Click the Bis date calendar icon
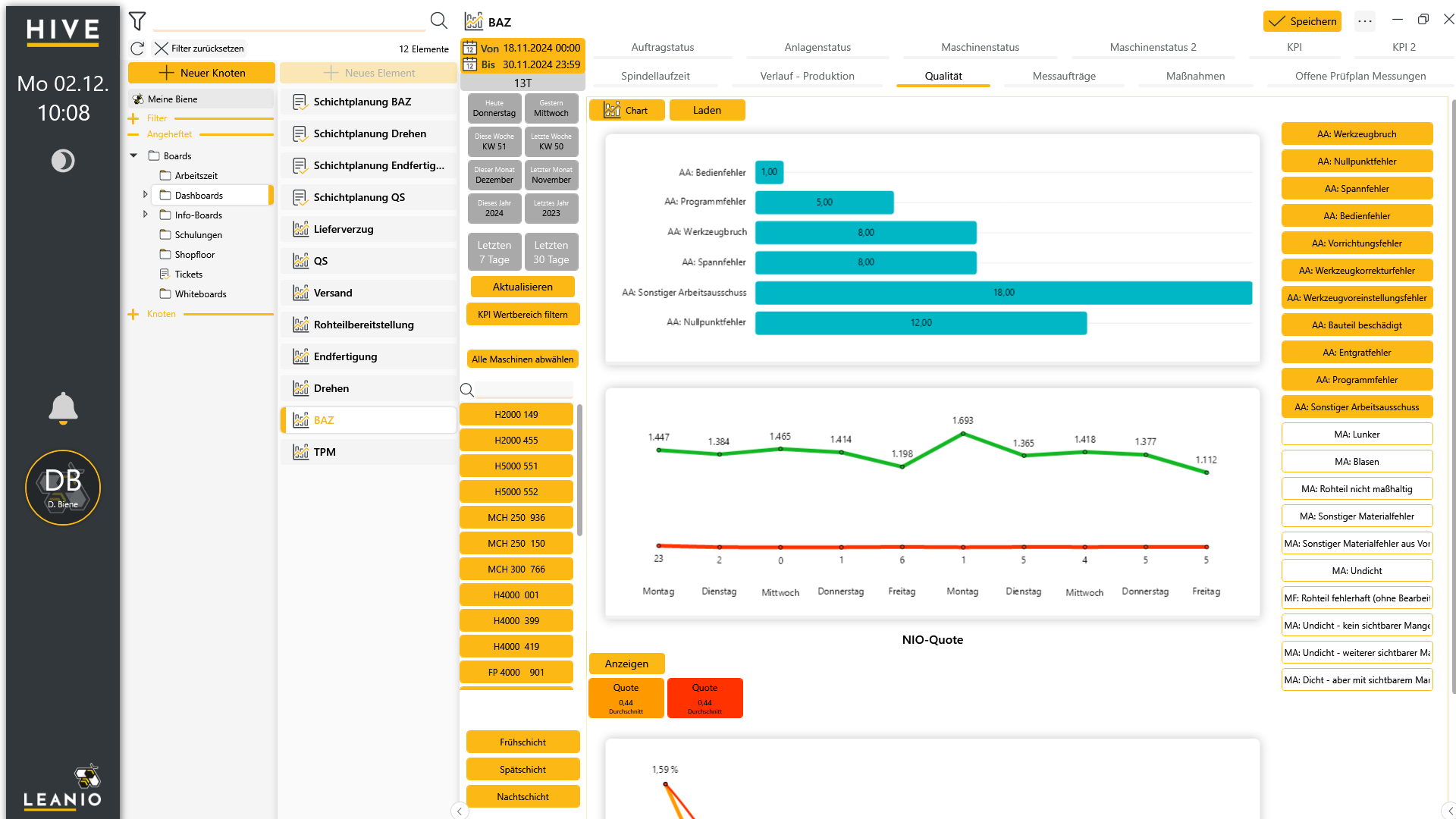The width and height of the screenshot is (1456, 819). coord(470,64)
